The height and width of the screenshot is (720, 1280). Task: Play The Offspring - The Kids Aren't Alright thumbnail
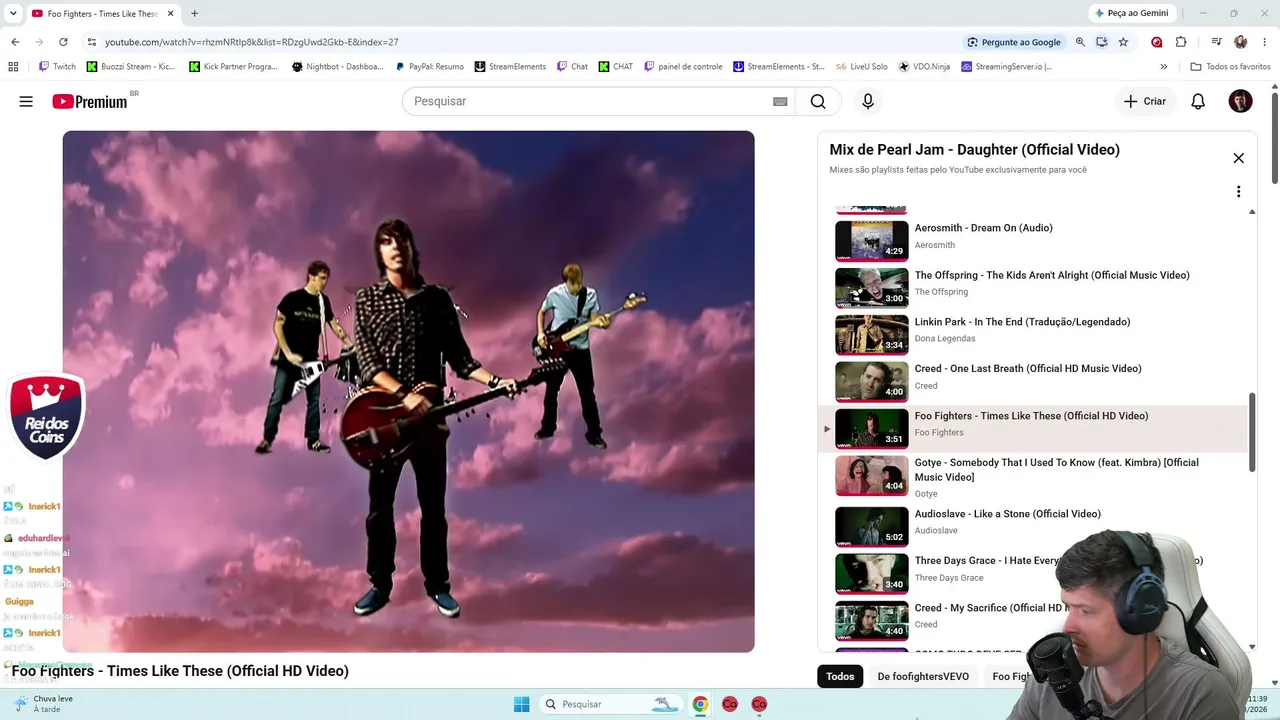871,287
